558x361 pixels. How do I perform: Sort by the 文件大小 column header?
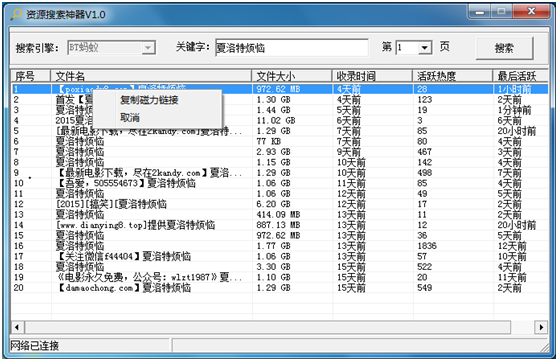292,76
